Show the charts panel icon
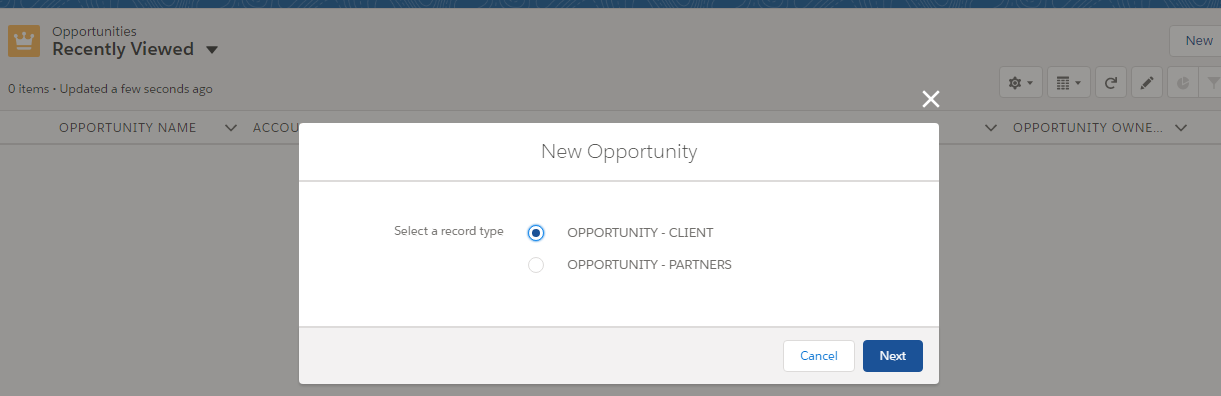Screen dimensions: 1221x396 coord(1182,83)
